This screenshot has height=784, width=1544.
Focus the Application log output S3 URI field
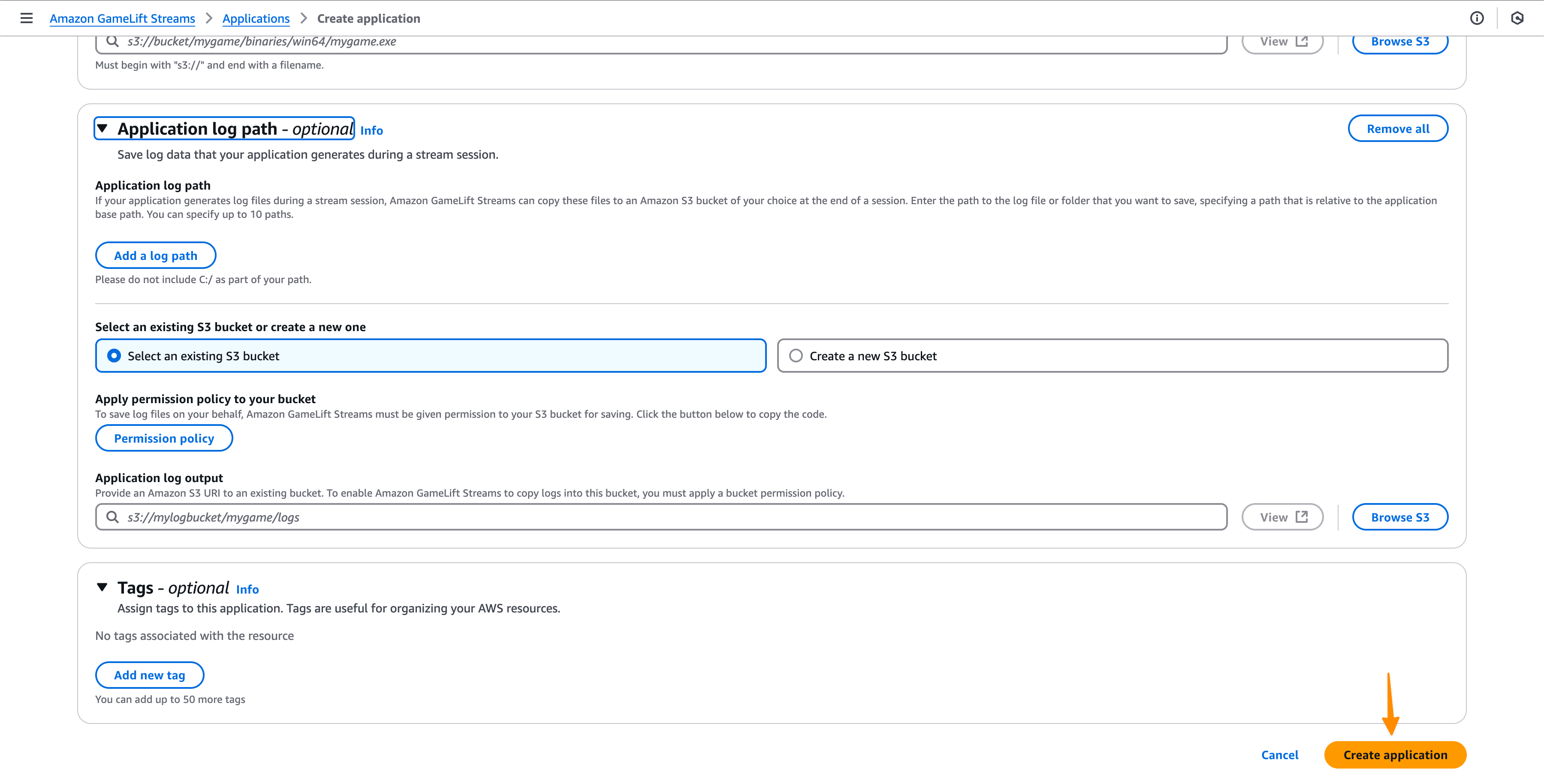(x=665, y=517)
